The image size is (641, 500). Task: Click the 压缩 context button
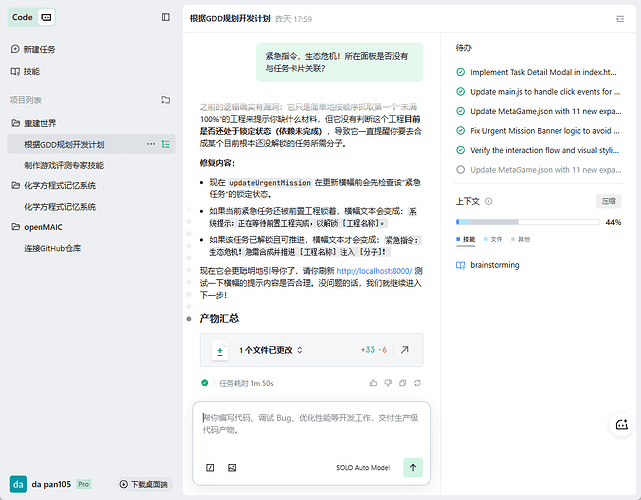pyautogui.click(x=608, y=201)
